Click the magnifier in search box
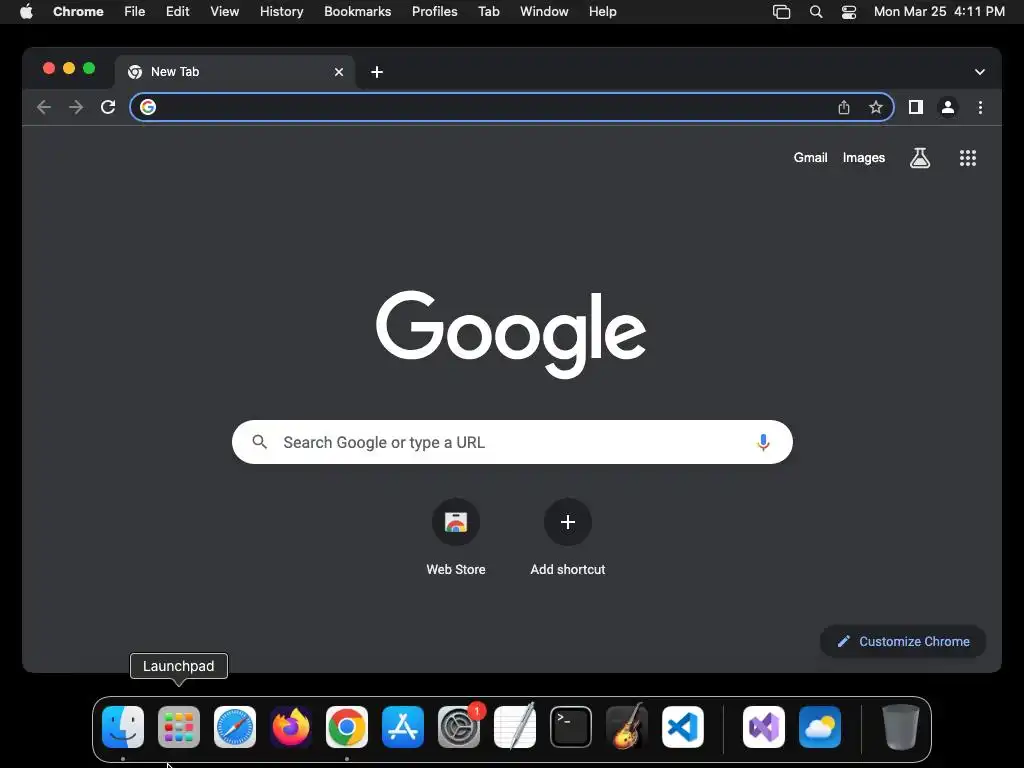 tap(259, 442)
